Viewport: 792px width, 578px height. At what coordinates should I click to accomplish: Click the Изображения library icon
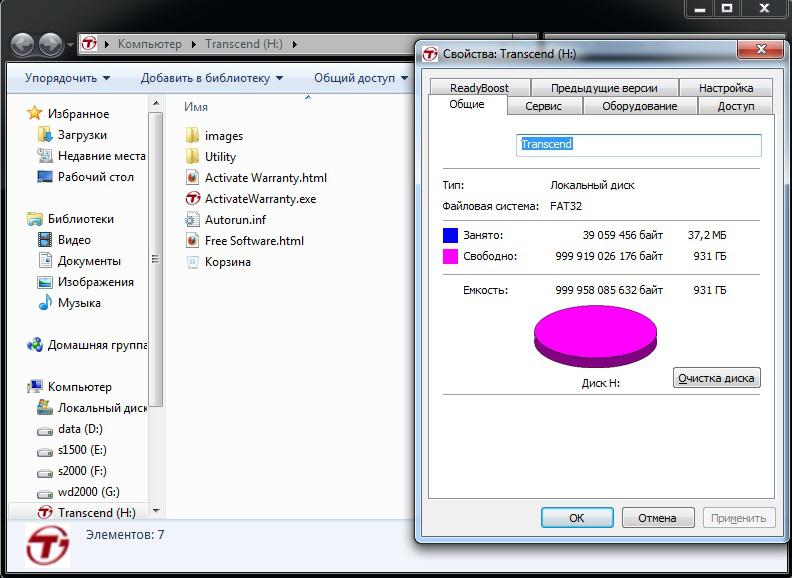click(x=44, y=282)
